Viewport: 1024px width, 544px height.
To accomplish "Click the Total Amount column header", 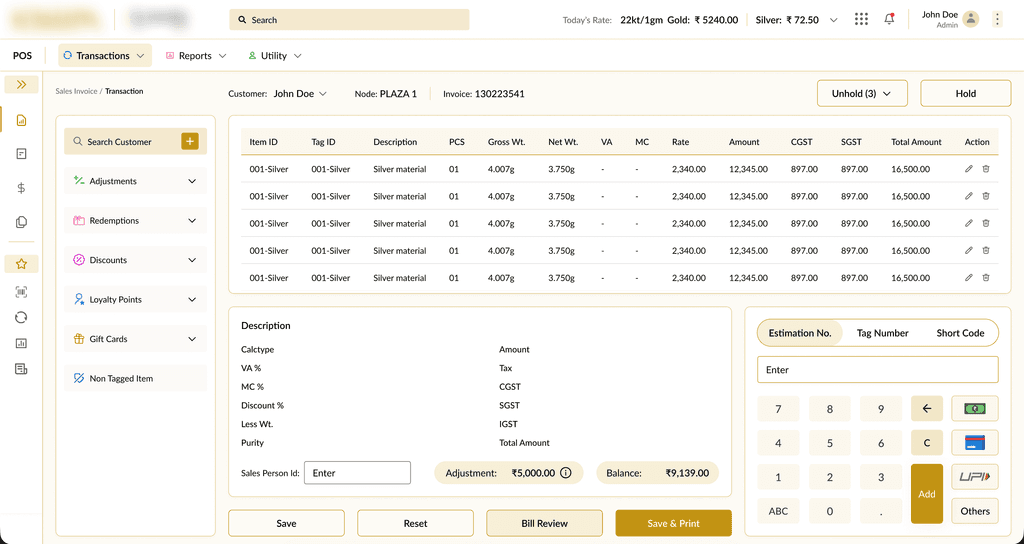I will pyautogui.click(x=916, y=142).
